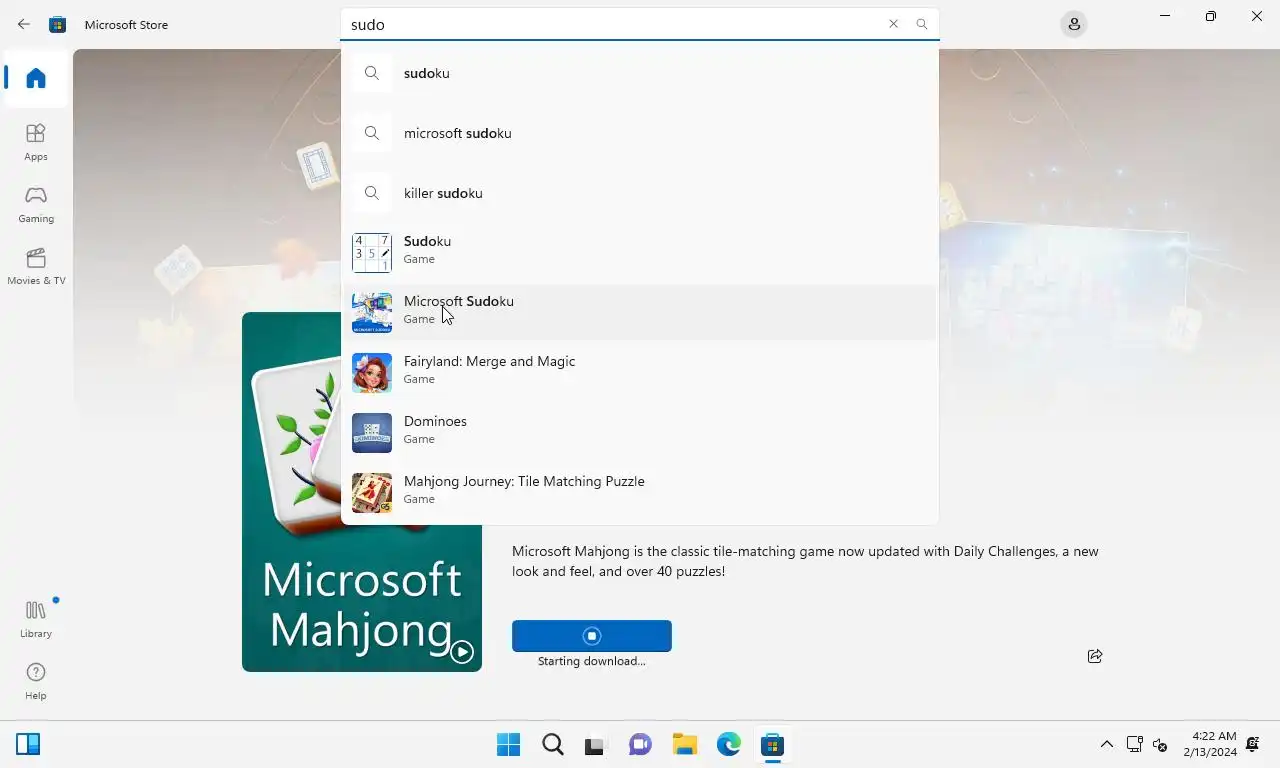This screenshot has height=768, width=1280.
Task: Open the Chat app on the taskbar
Action: (641, 744)
